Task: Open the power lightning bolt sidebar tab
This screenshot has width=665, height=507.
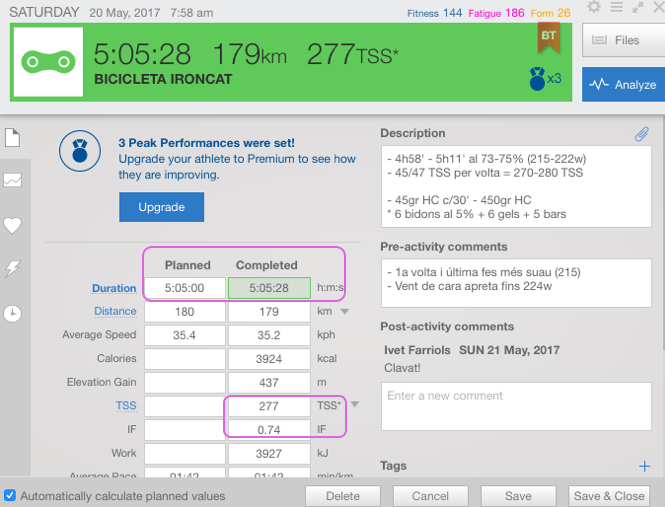Action: pyautogui.click(x=12, y=269)
